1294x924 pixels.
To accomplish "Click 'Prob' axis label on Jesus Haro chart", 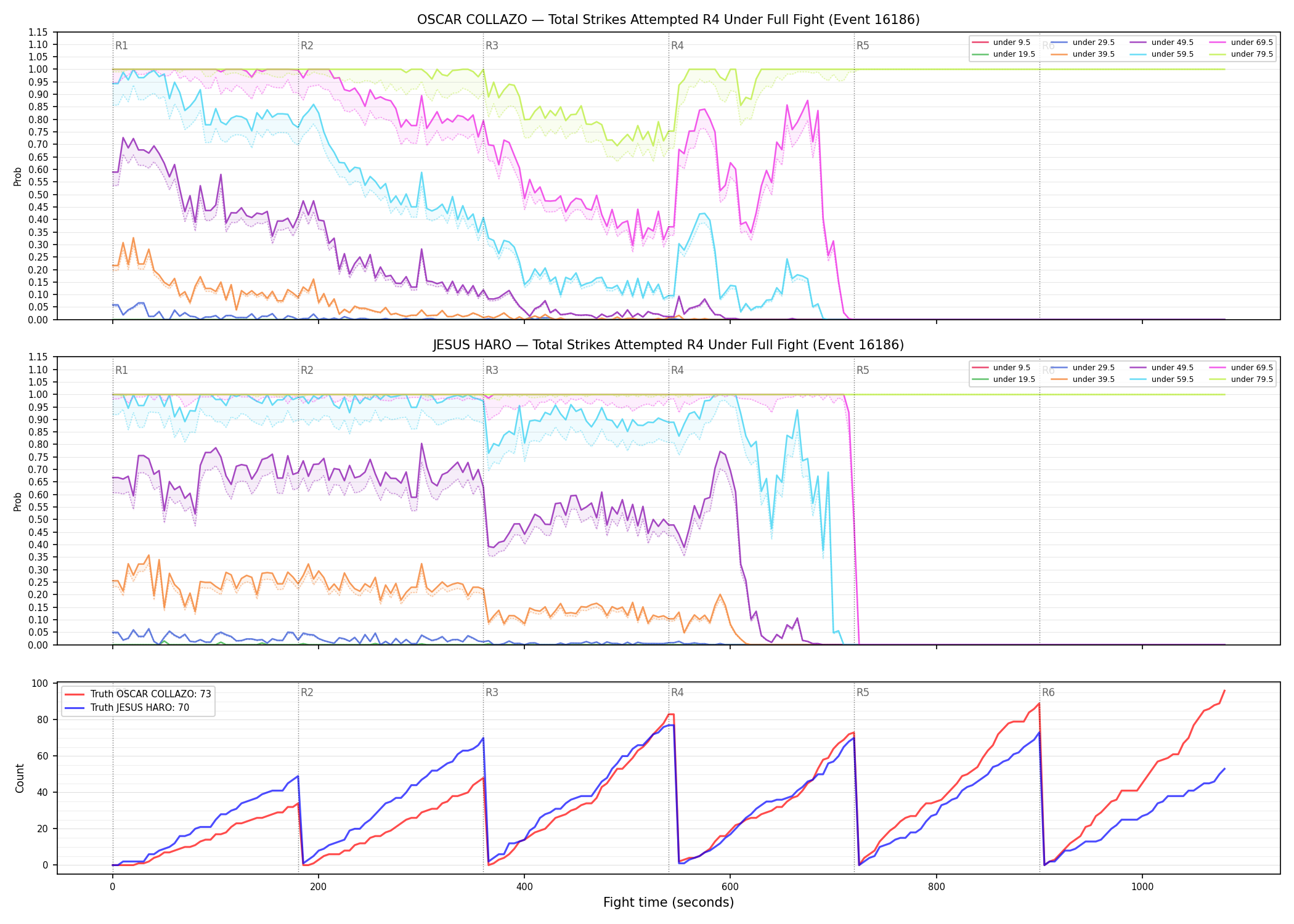I will click(18, 501).
